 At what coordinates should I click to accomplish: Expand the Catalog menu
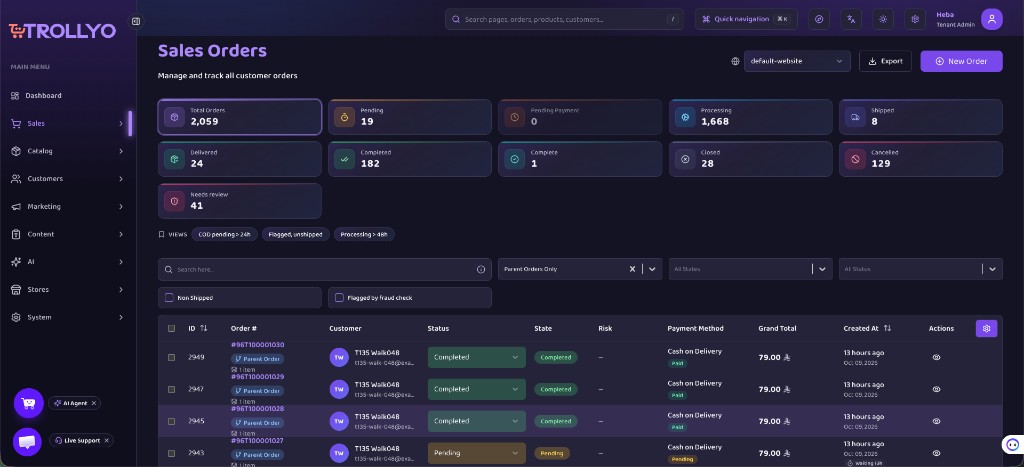click(67, 151)
